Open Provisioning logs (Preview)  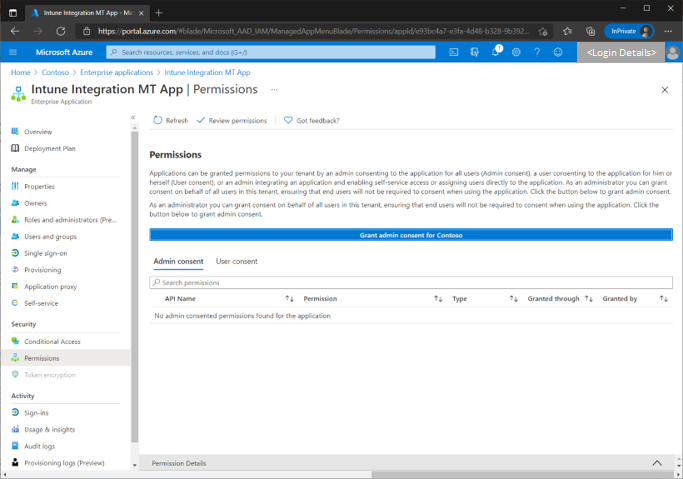pos(64,463)
